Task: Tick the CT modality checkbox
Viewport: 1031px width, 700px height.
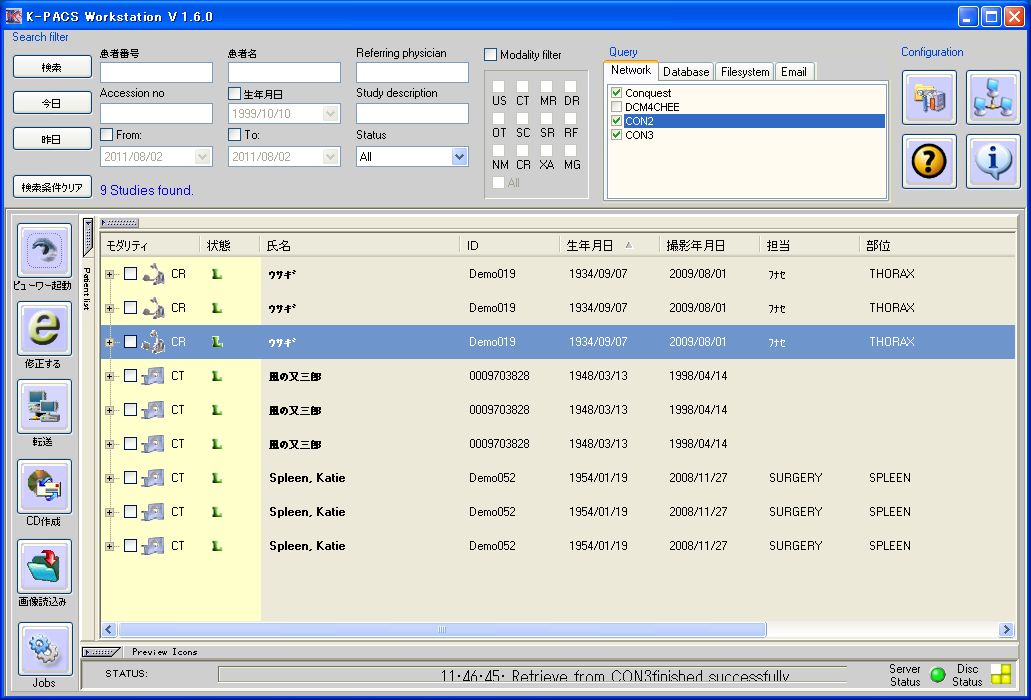Action: coord(523,87)
